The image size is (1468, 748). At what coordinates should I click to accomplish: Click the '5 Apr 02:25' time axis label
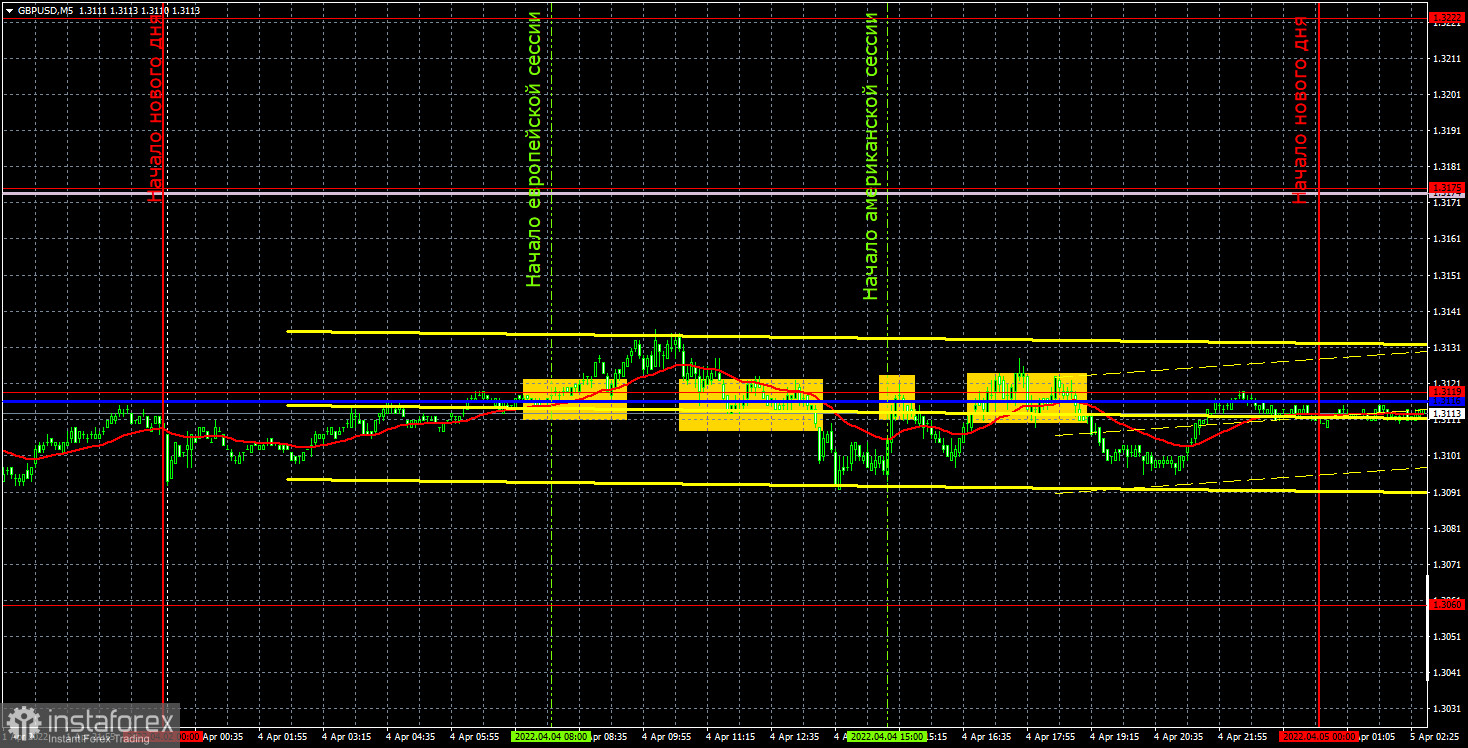click(x=1436, y=736)
